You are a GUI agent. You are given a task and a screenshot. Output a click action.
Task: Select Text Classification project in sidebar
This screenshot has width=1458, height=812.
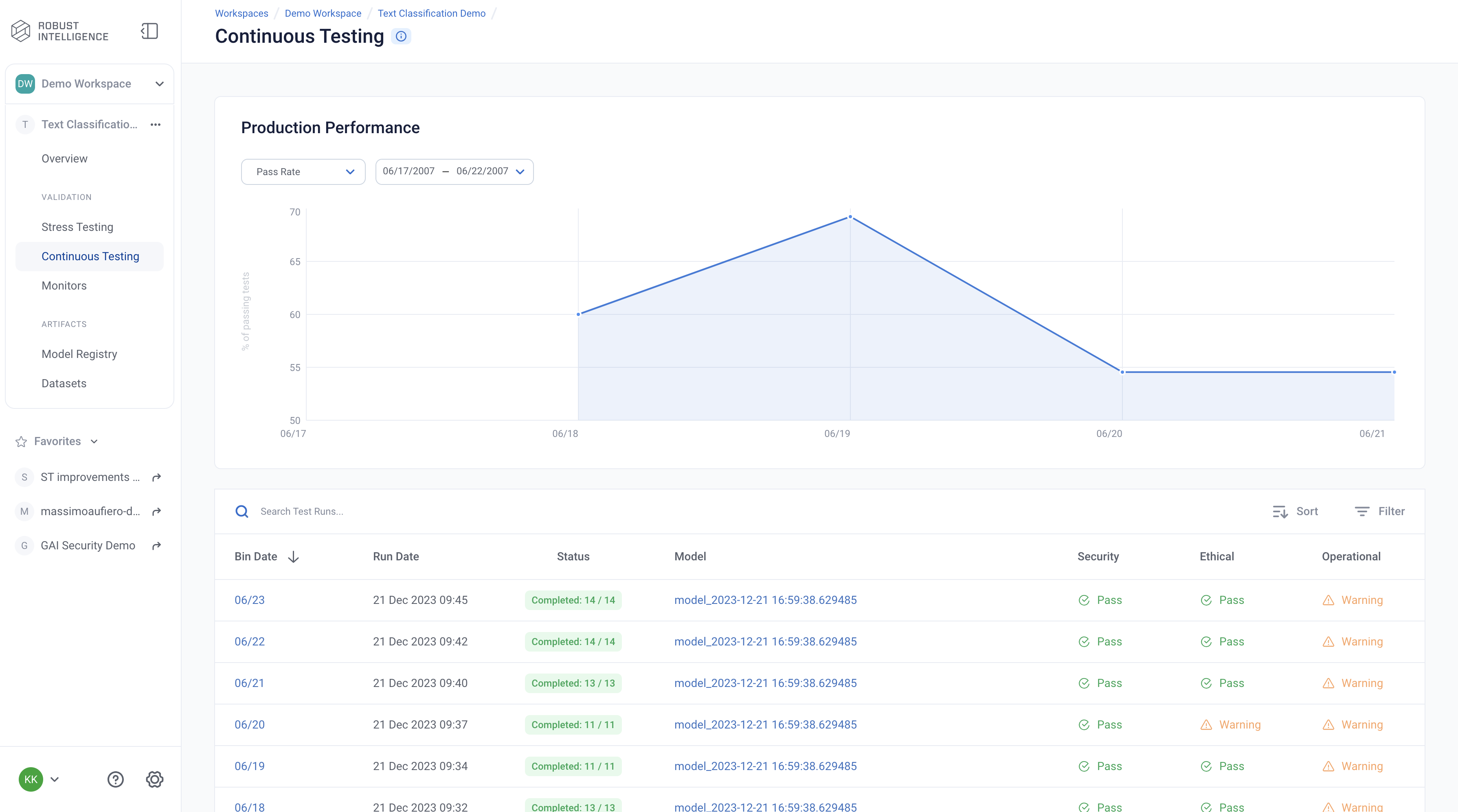(90, 125)
